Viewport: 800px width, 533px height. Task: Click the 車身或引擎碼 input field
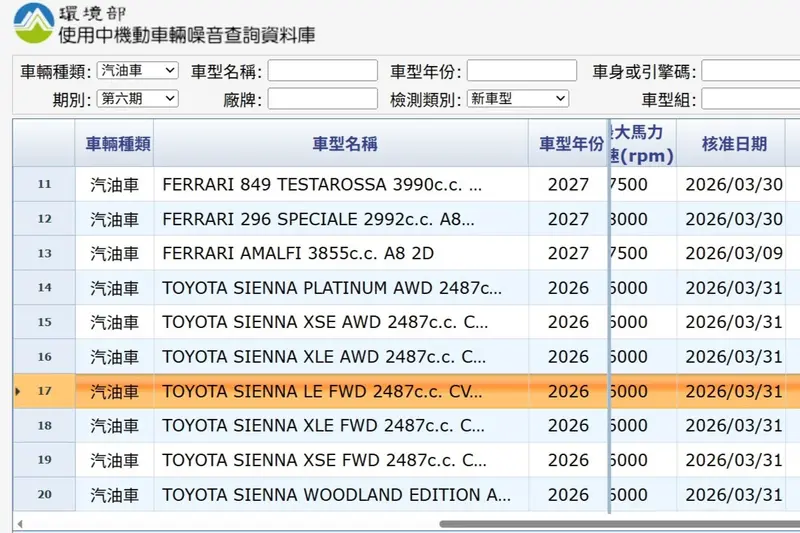tap(750, 71)
